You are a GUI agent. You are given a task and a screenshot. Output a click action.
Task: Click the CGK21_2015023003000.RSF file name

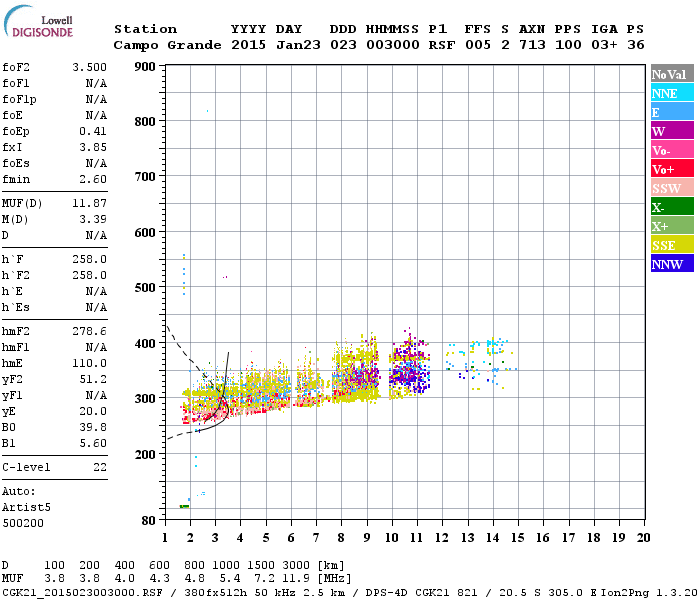tap(82, 593)
